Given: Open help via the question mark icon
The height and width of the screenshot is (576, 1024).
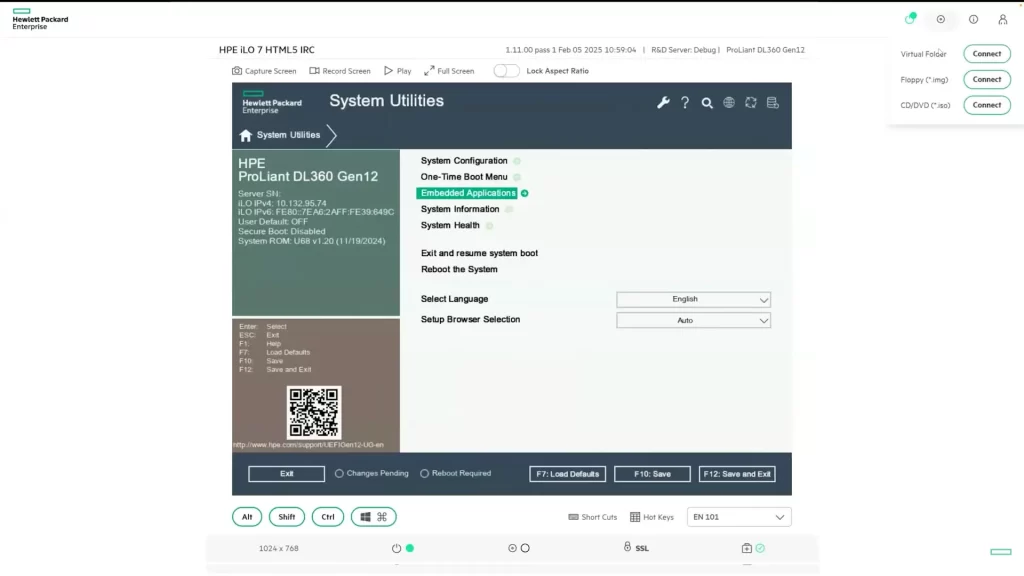Looking at the screenshot, I should pyautogui.click(x=684, y=103).
